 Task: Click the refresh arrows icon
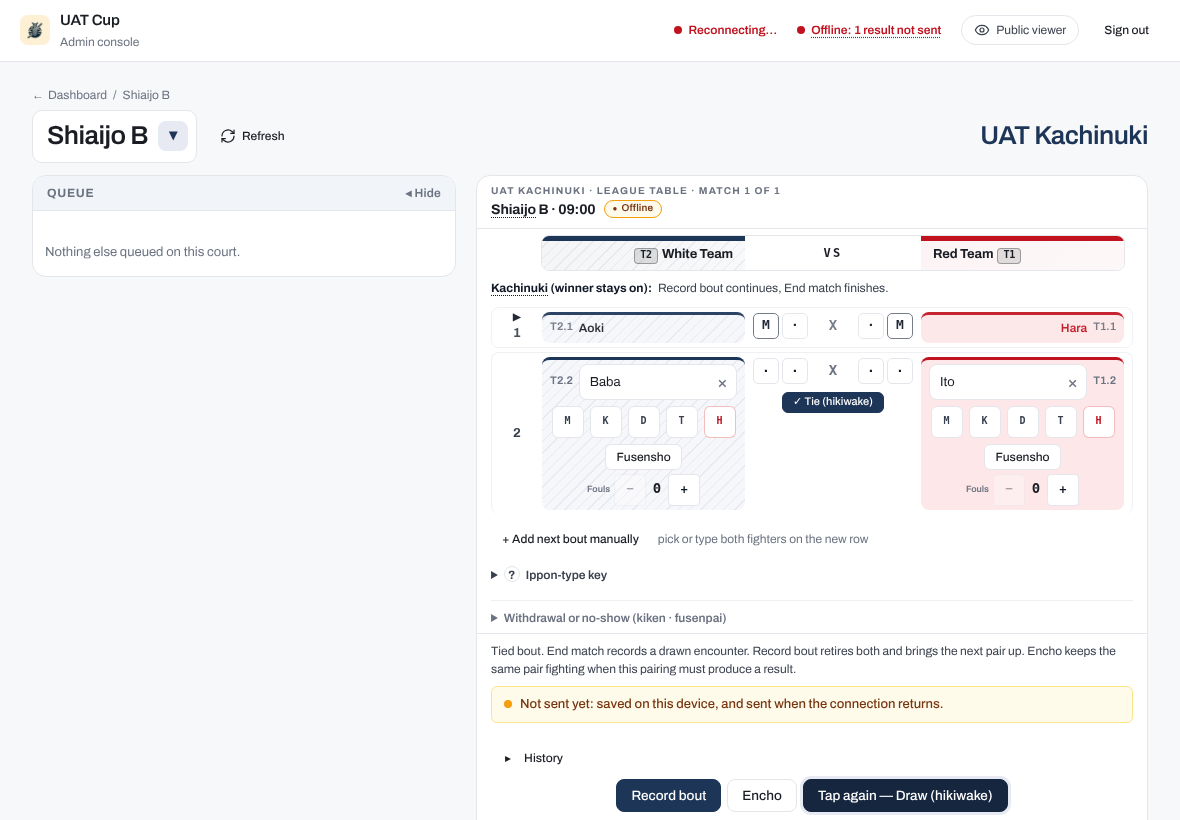click(228, 136)
